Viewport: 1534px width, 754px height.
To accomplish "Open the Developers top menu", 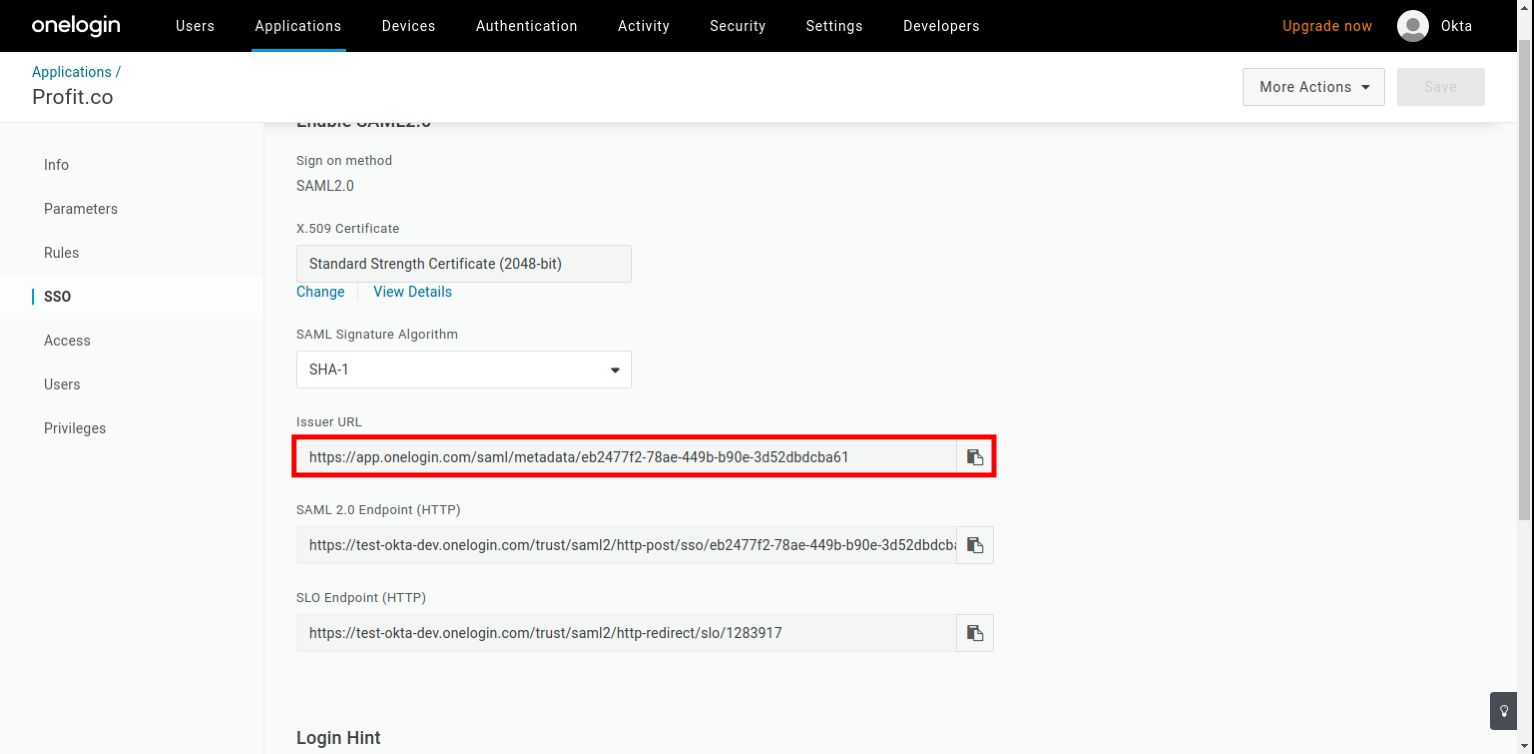I will point(941,26).
